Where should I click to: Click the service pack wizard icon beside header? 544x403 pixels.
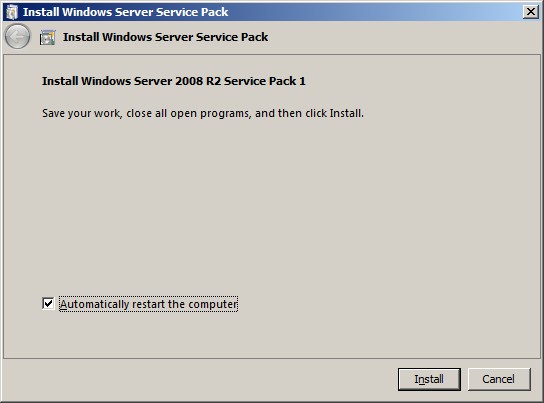point(48,37)
